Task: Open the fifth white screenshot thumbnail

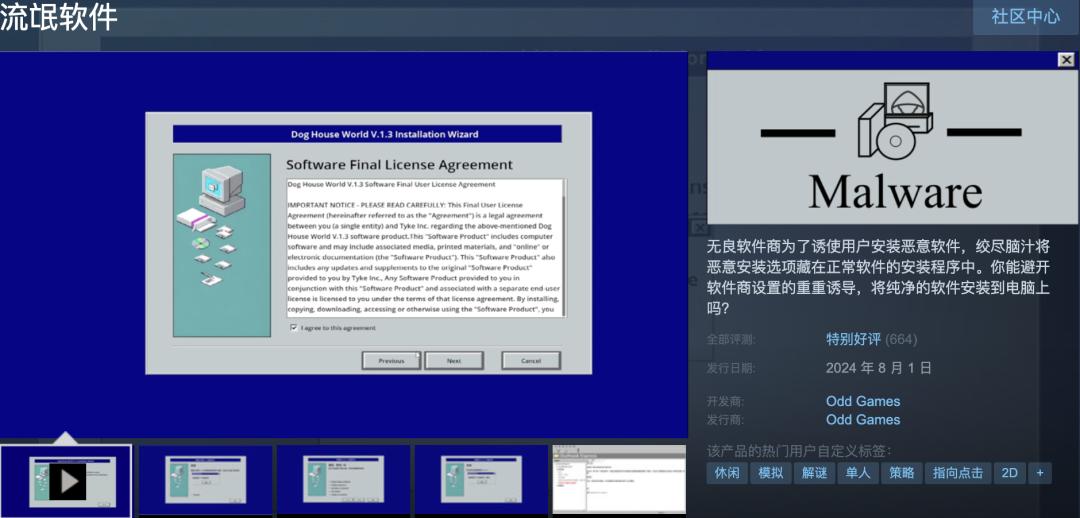Action: coord(619,480)
